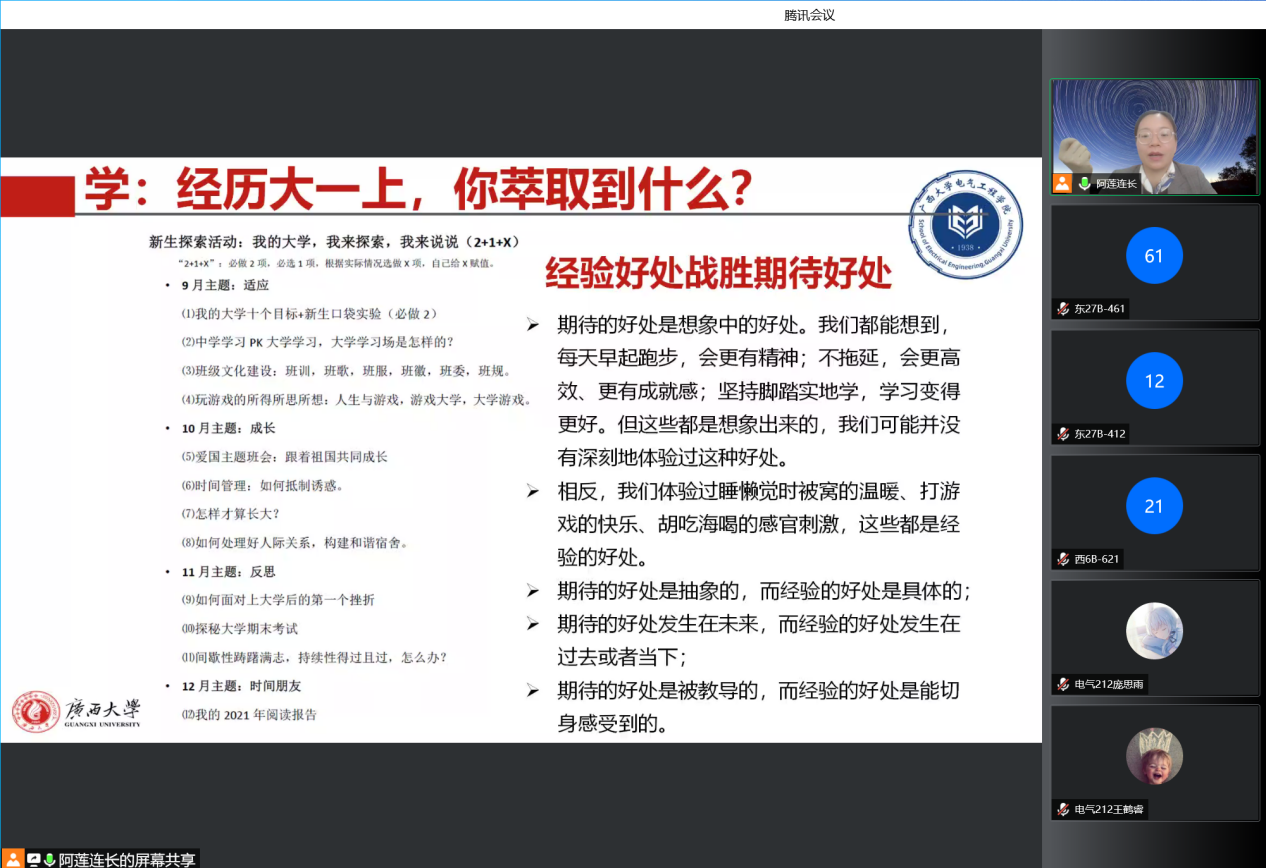Viewport: 1266px width, 868px height.
Task: Click the 东27B-461 participant name label
Action: (x=1099, y=309)
